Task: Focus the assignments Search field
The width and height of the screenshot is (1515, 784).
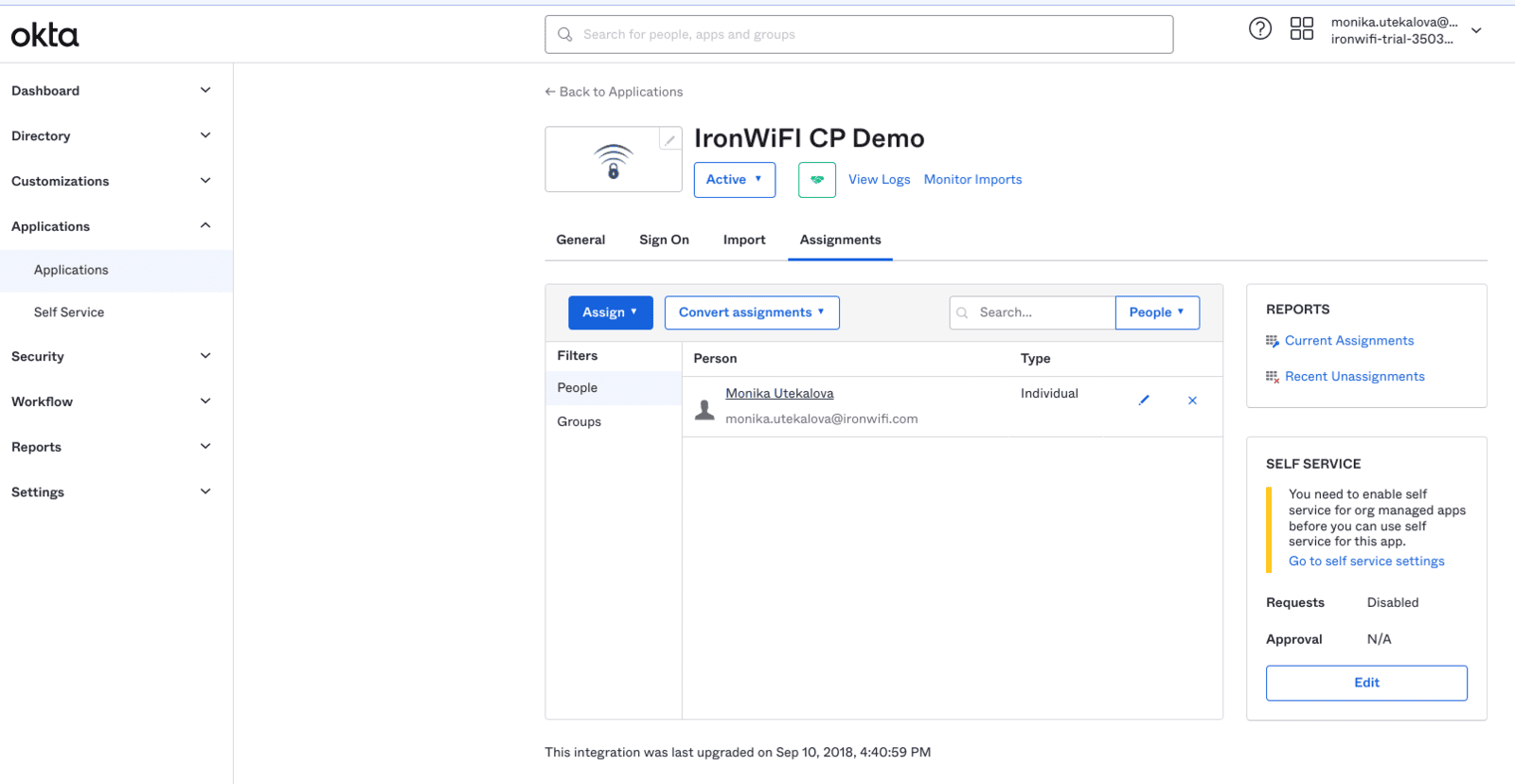Action: click(1032, 312)
